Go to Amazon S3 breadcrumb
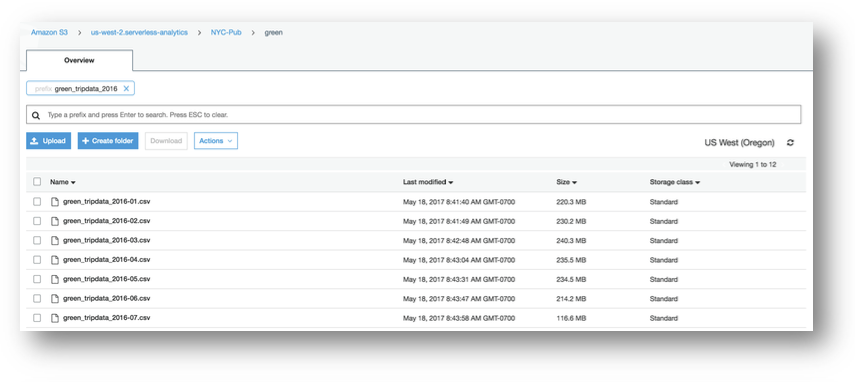 [x=49, y=33]
